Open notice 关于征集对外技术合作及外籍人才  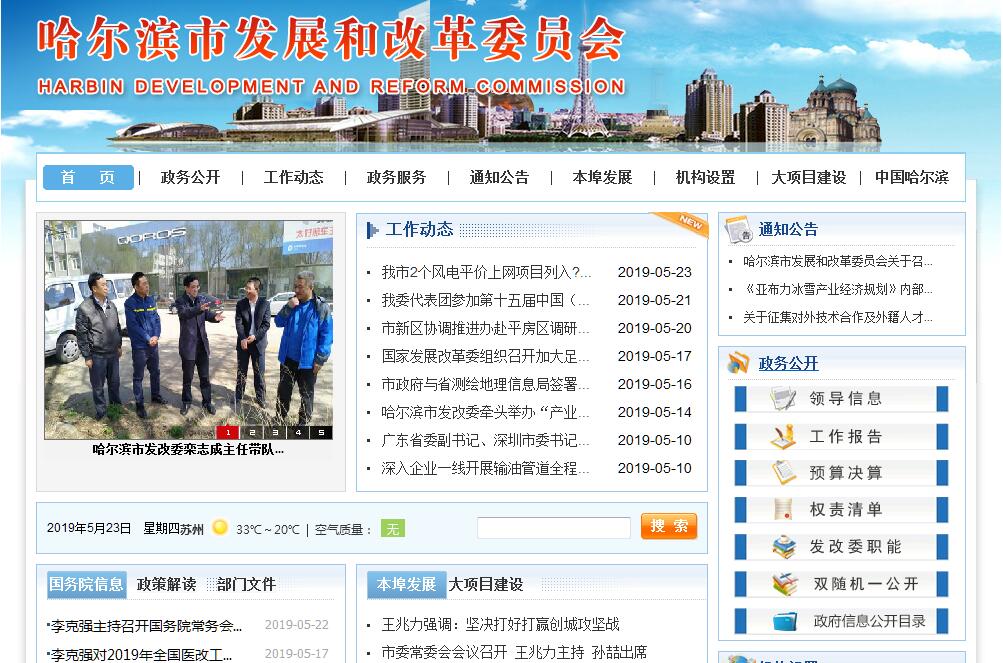tap(838, 317)
